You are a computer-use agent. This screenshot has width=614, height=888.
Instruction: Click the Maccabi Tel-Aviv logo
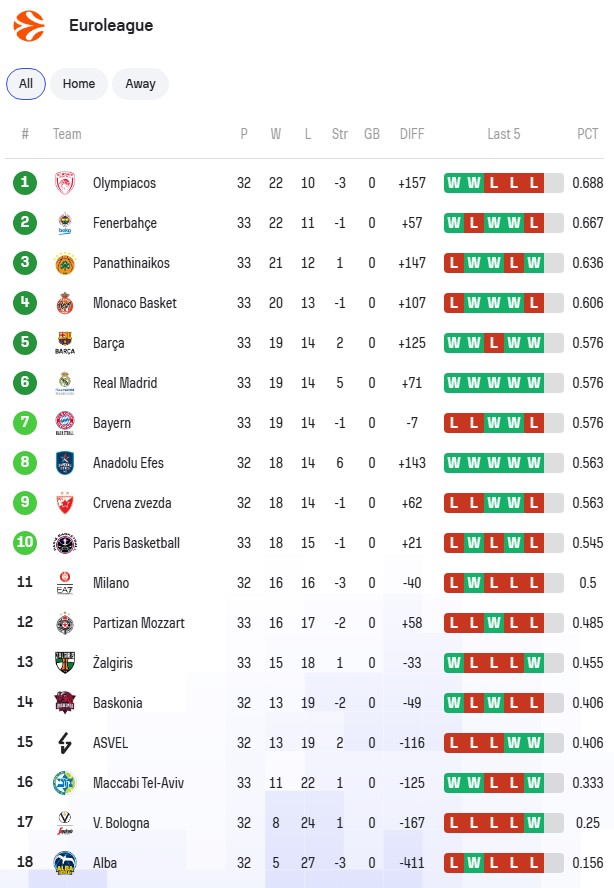click(65, 783)
